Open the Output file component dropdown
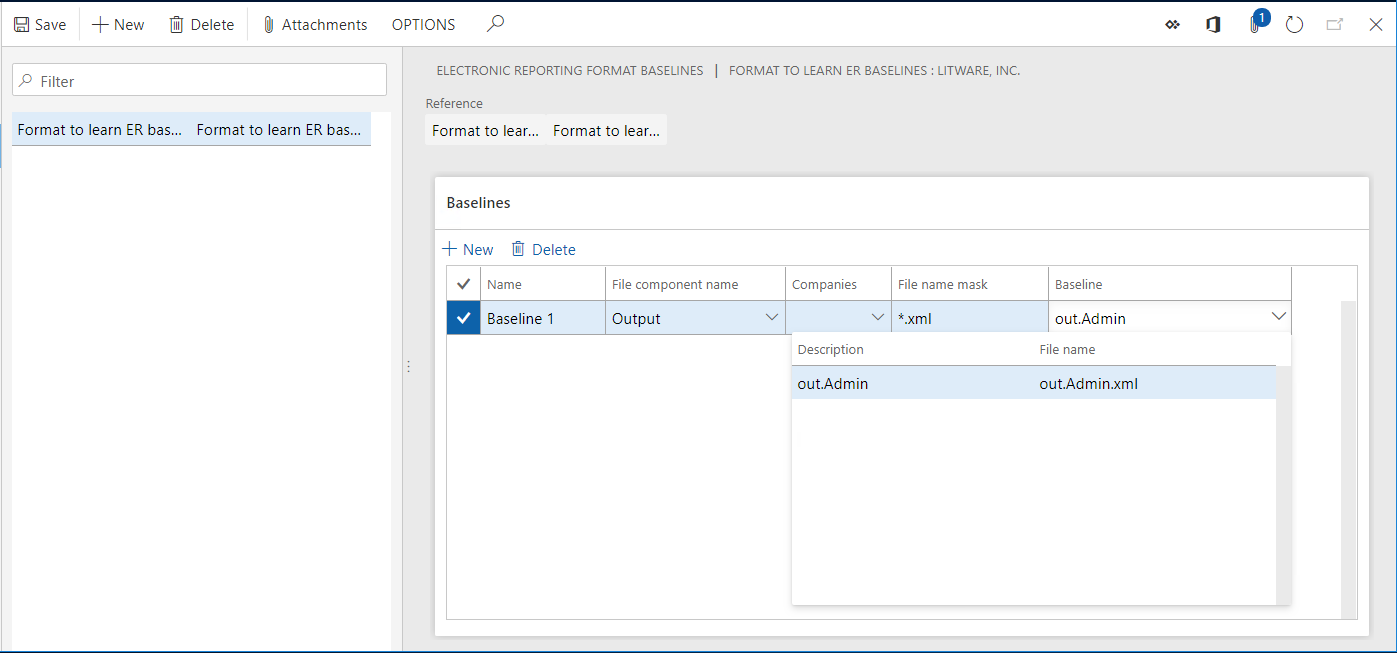The image size is (1397, 653). [772, 316]
